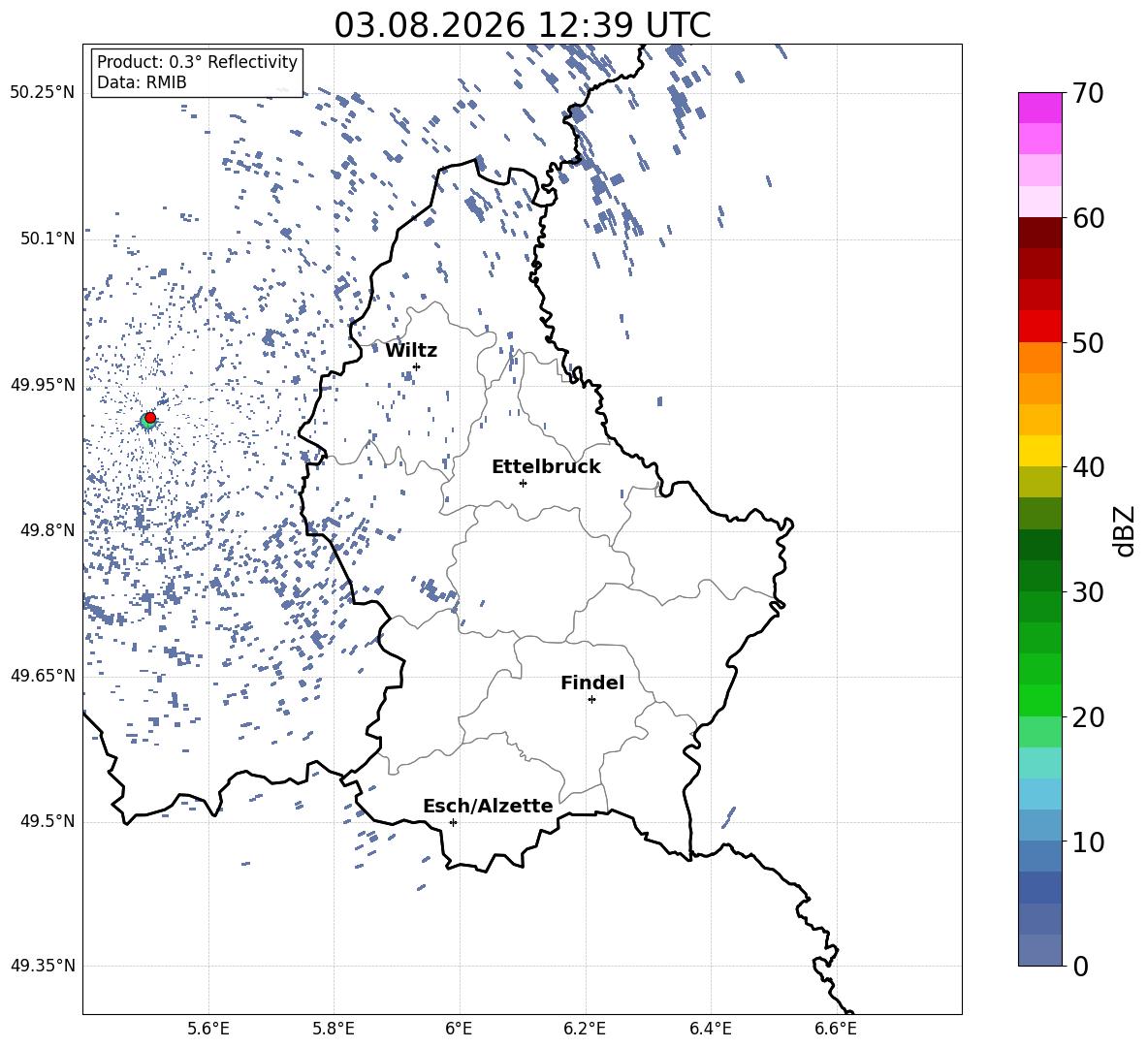Select the Ettelbruck city label
Image resolution: width=1148 pixels, height=1048 pixels.
[x=546, y=467]
